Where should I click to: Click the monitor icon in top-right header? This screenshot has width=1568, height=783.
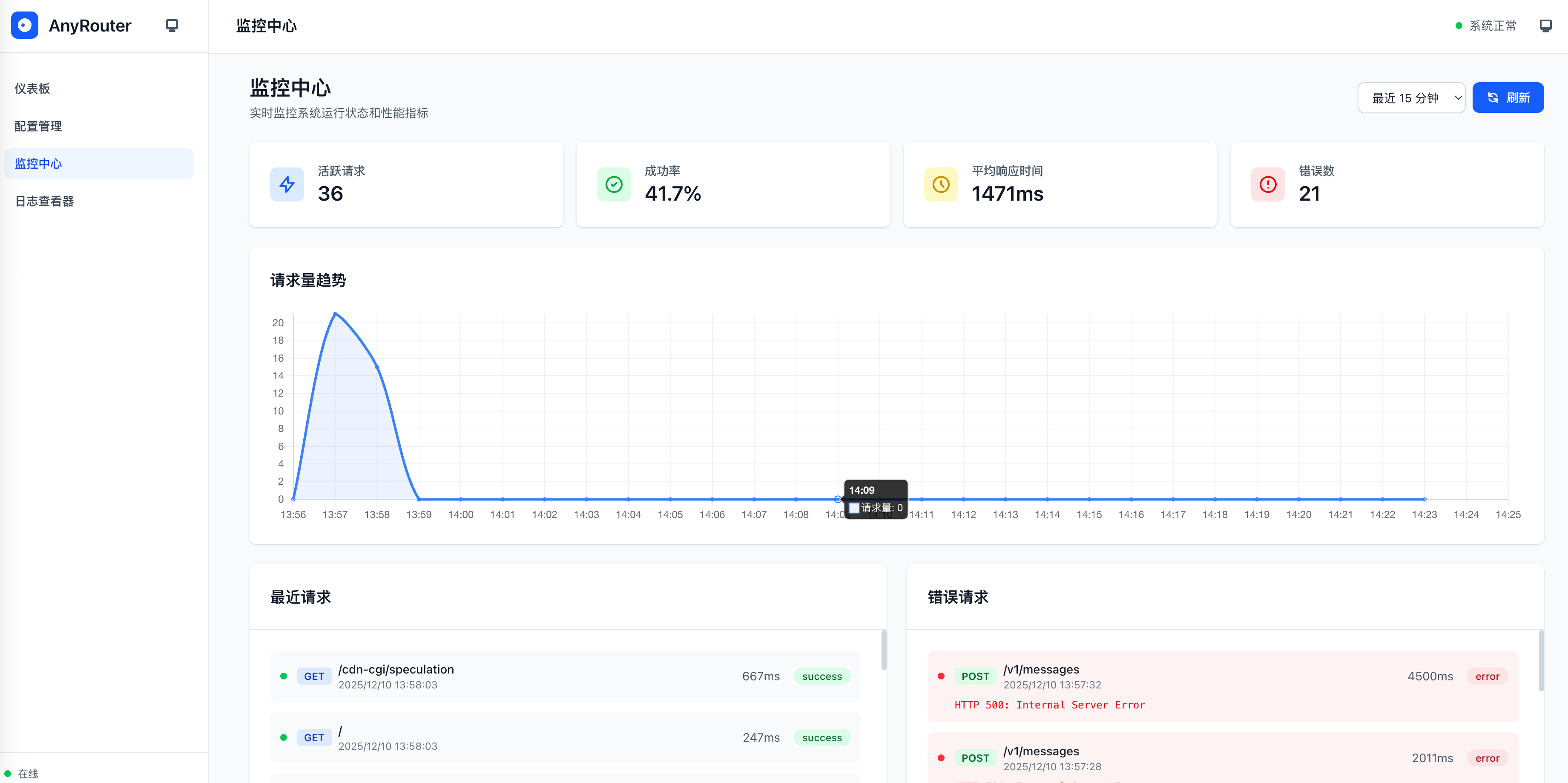pos(1545,26)
